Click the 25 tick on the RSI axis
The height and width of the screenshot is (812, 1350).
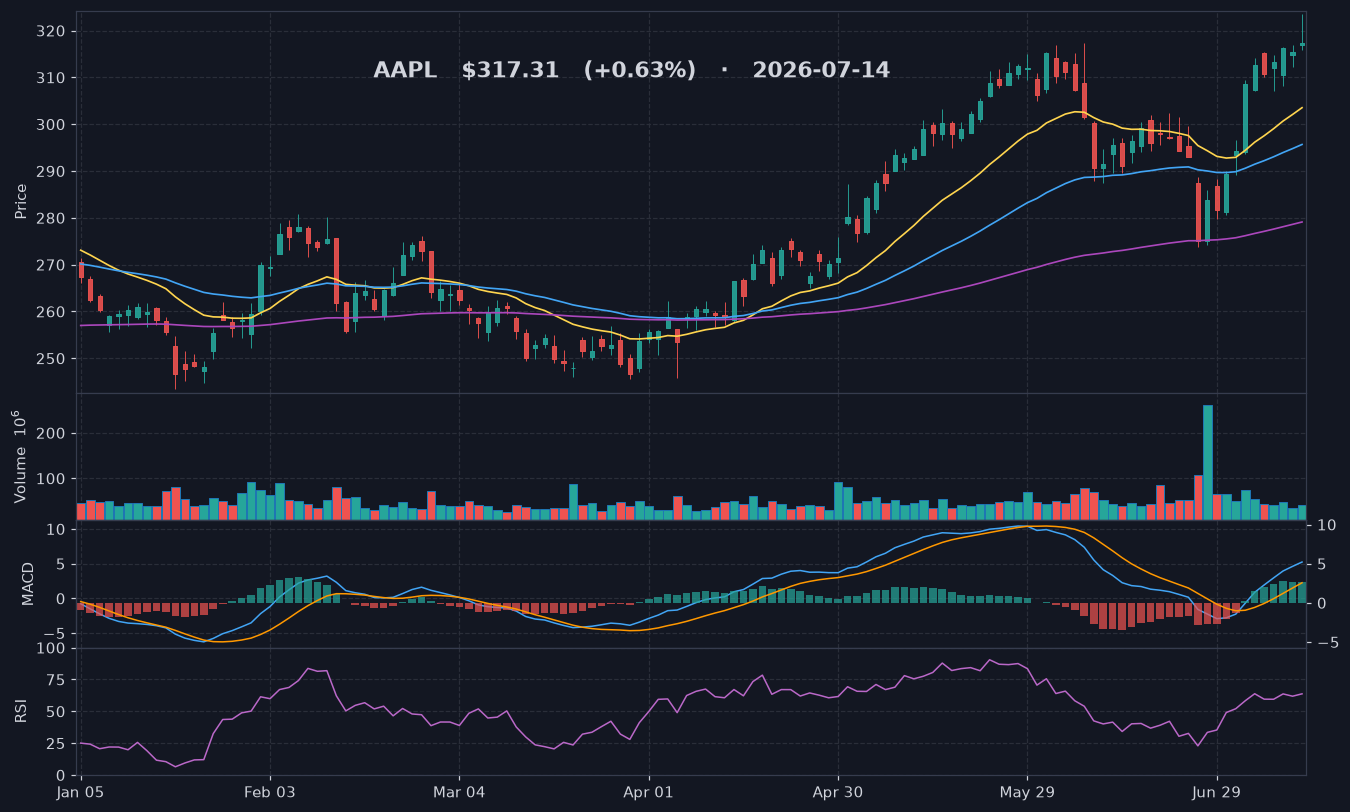[56, 744]
